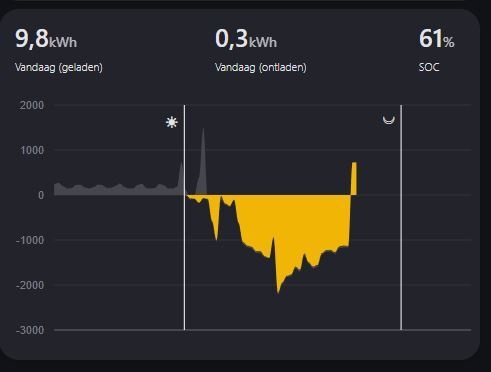The height and width of the screenshot is (372, 491).
Task: Click the narrow yellow dip after gray spike
Action: (216, 217)
